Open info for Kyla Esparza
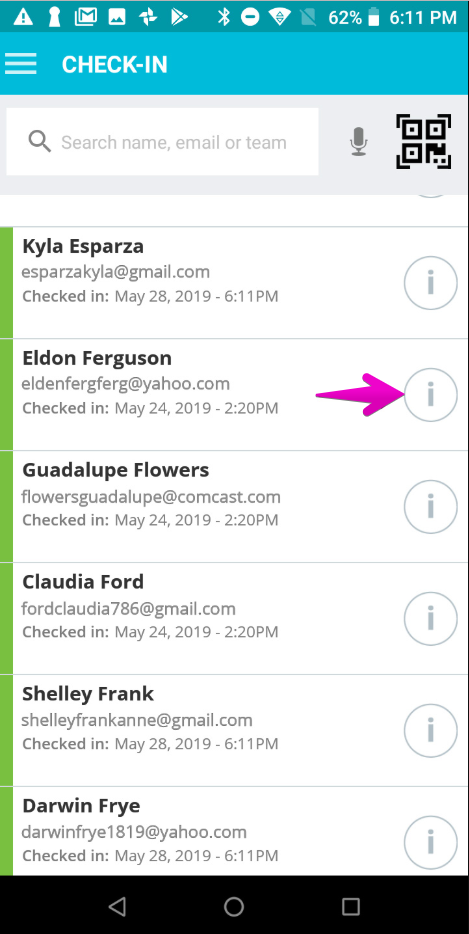The width and height of the screenshot is (469, 934). click(x=430, y=283)
